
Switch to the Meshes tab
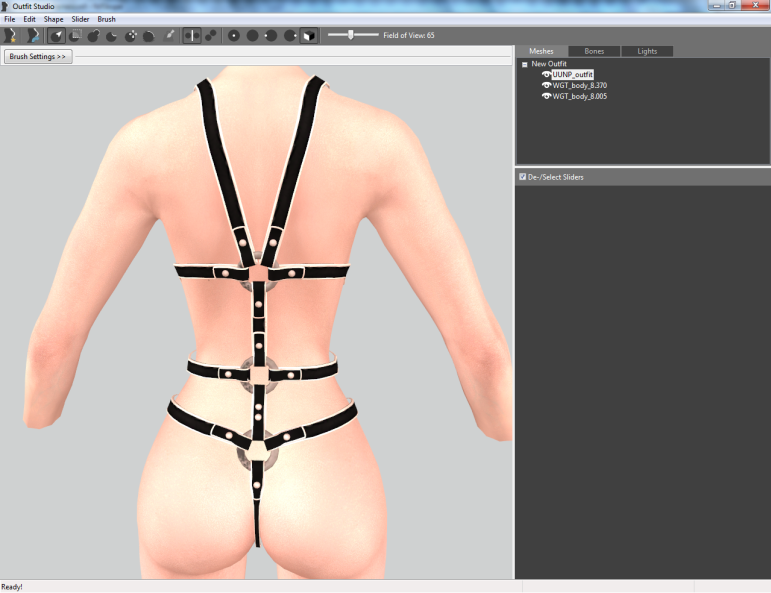[x=541, y=51]
